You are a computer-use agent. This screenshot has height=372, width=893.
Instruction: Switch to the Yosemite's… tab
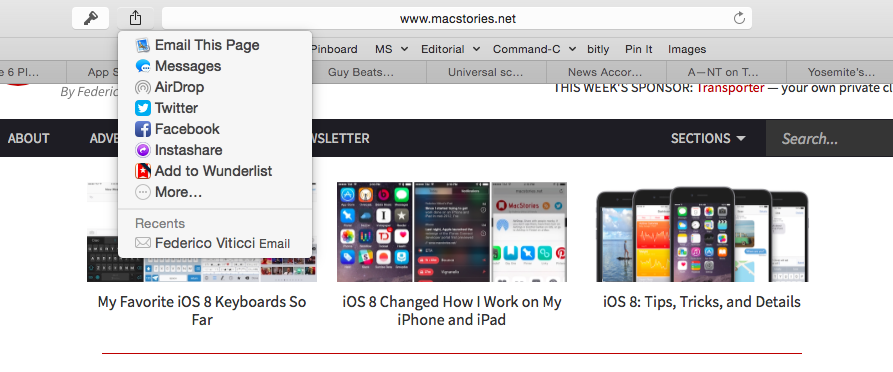(x=841, y=72)
